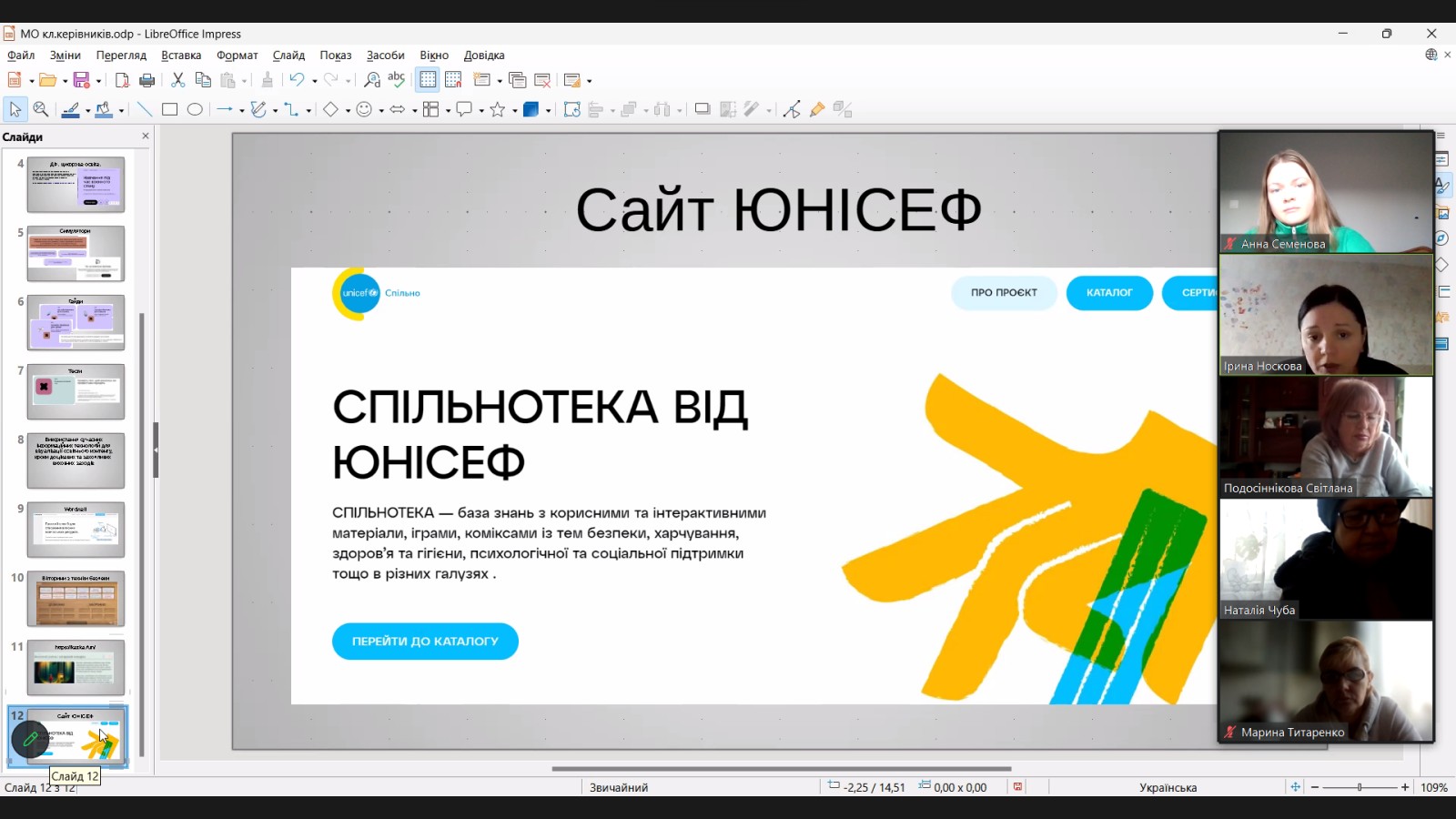
Task: Click zoom in plus button
Action: [1405, 787]
